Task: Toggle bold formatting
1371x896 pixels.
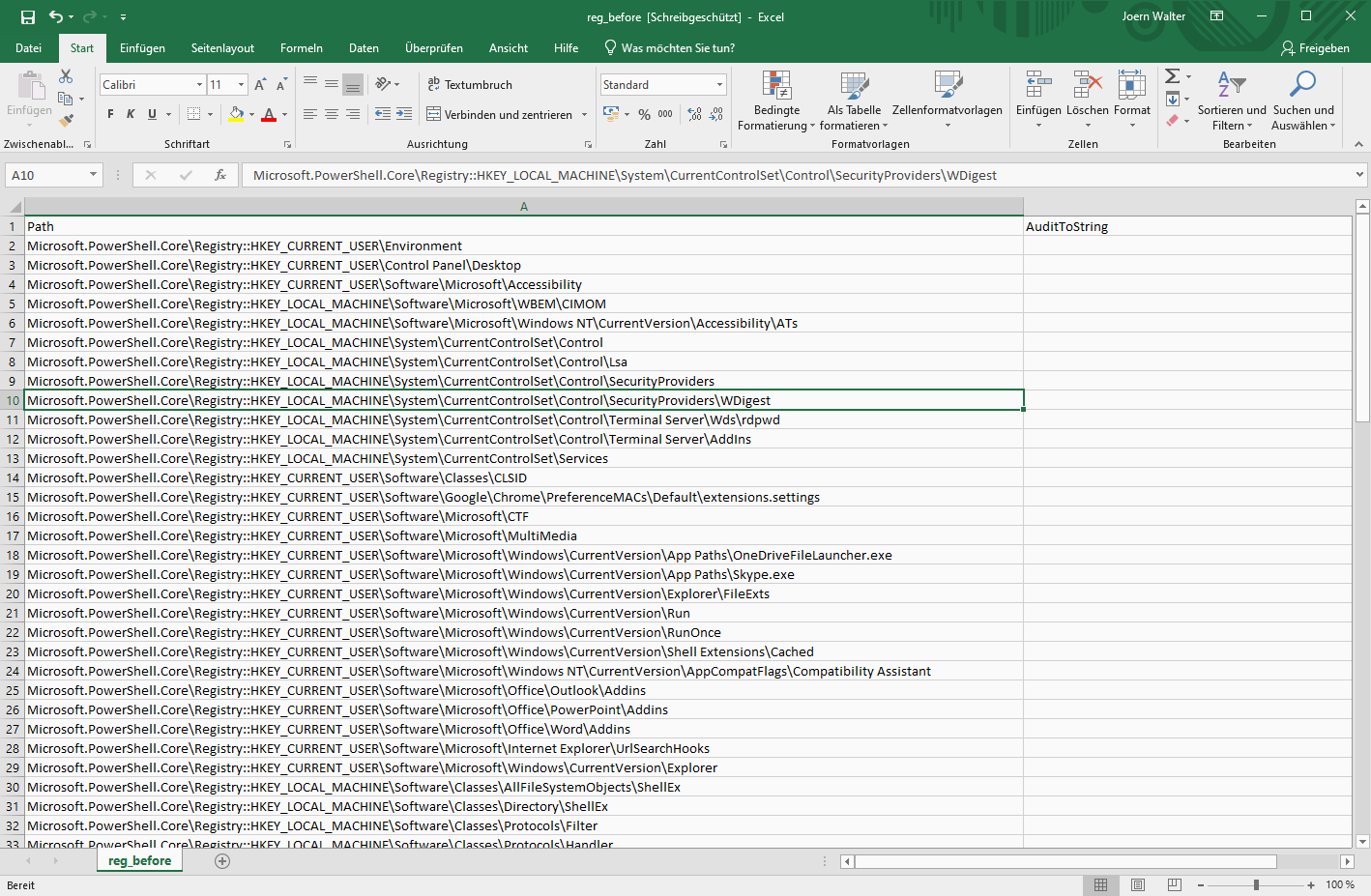Action: pyautogui.click(x=110, y=114)
